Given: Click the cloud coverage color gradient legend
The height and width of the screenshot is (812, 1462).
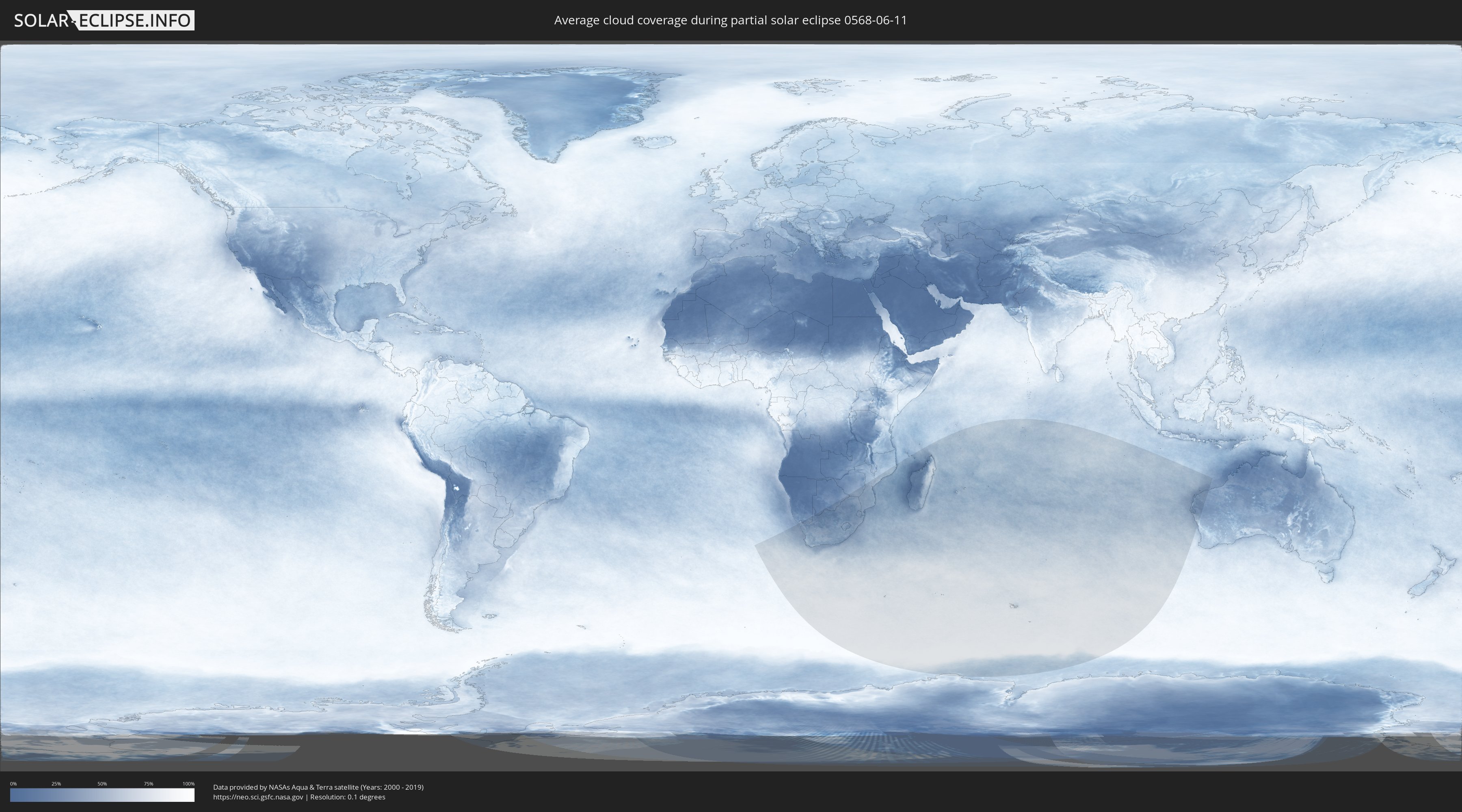Looking at the screenshot, I should pos(102,795).
